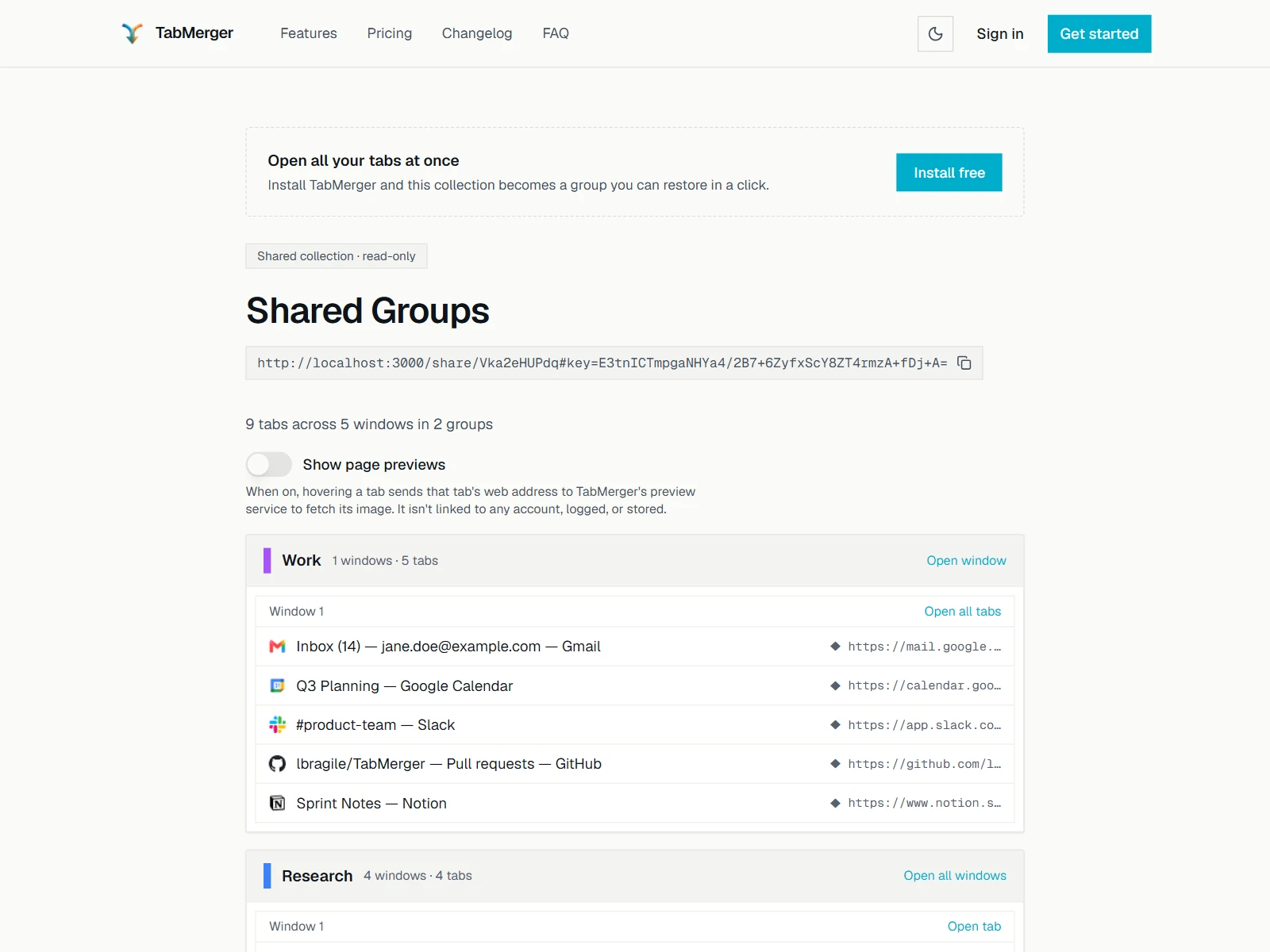Copy the share URL with copy icon

(x=964, y=363)
